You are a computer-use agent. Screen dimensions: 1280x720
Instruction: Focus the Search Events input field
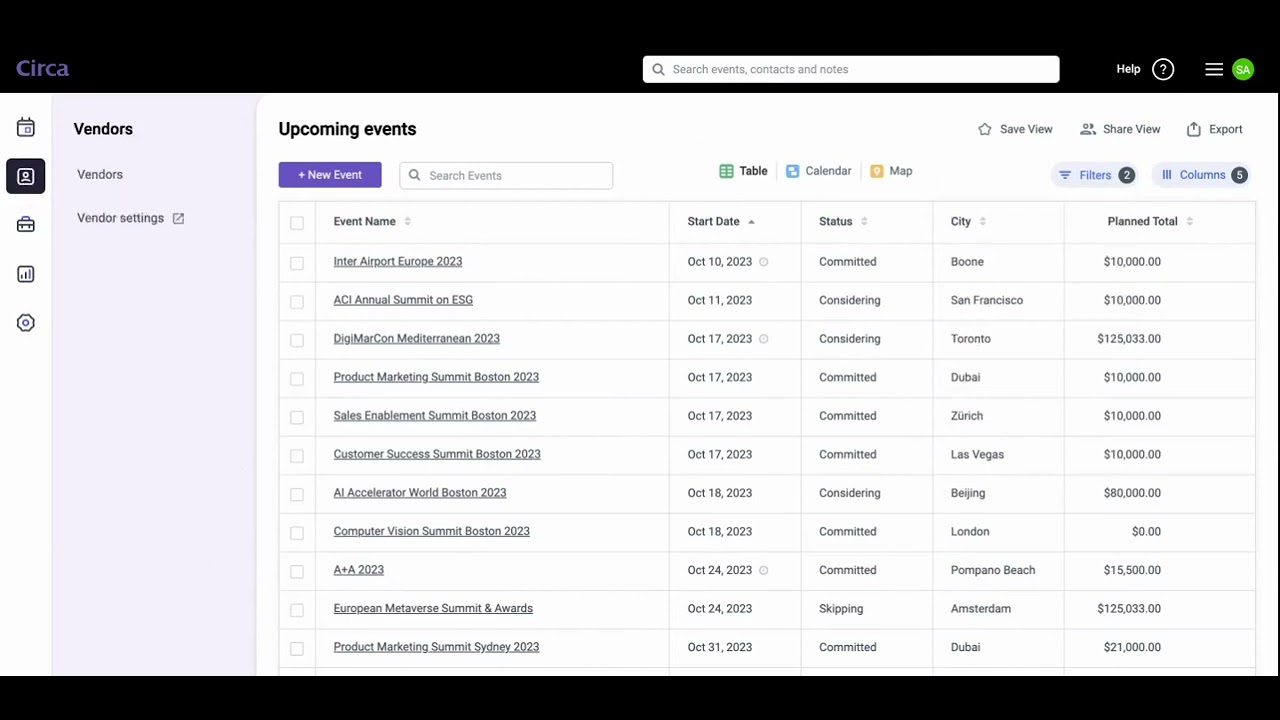click(x=506, y=175)
